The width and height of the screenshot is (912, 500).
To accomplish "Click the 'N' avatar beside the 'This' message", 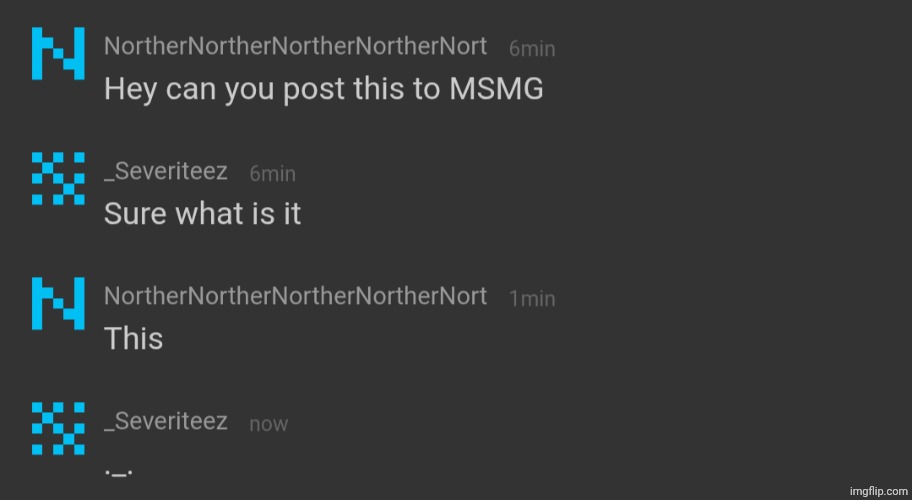I will (x=58, y=304).
